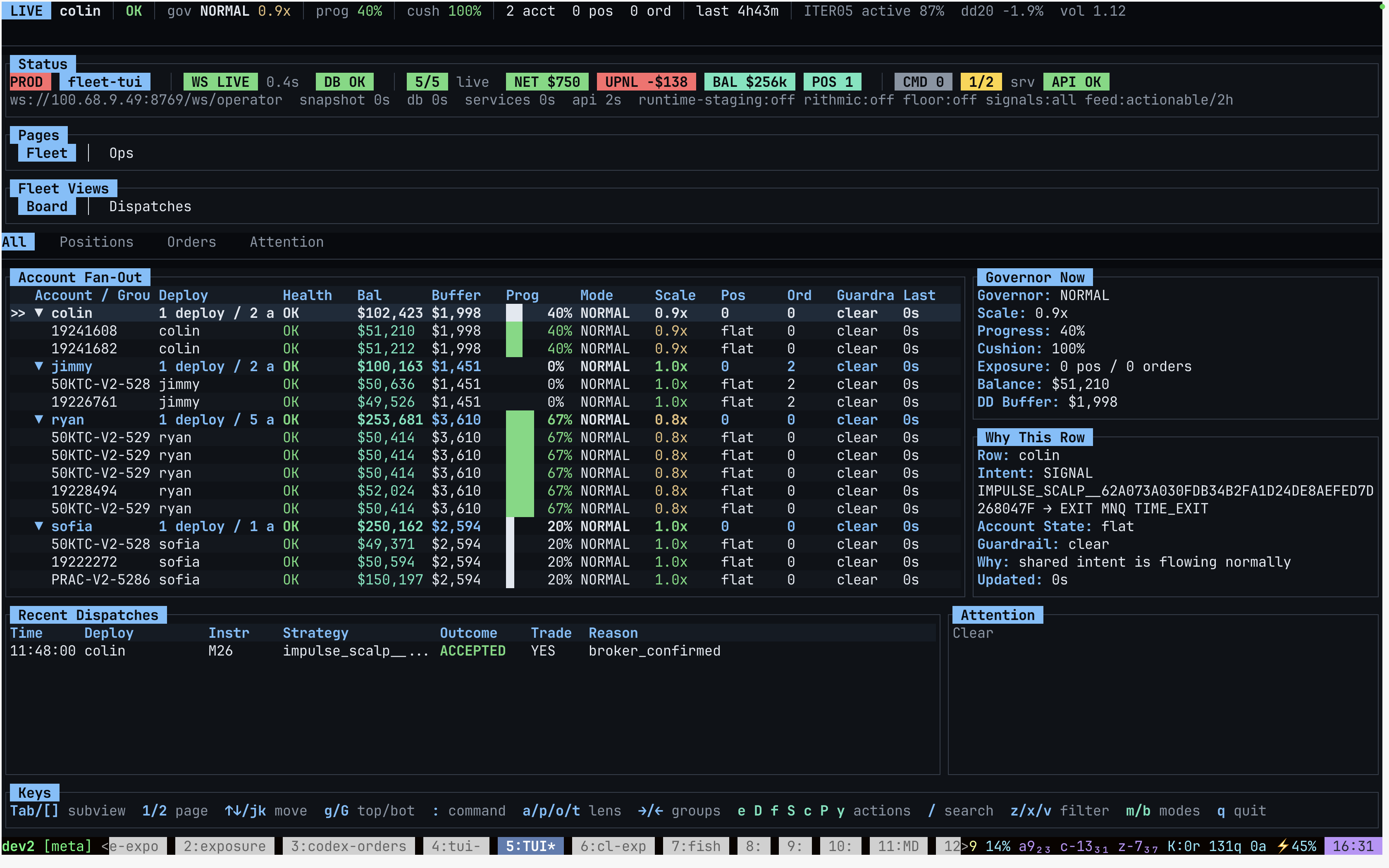The height and width of the screenshot is (868, 1389).
Task: Click the ITER05 active 87% indicator
Action: (x=873, y=11)
